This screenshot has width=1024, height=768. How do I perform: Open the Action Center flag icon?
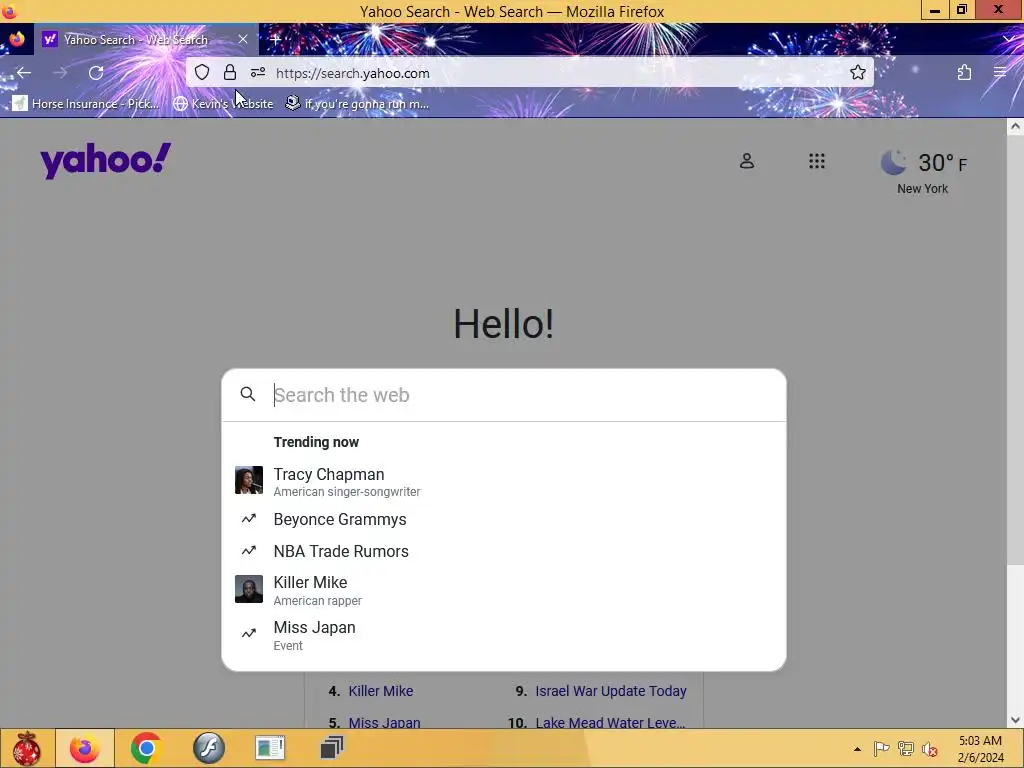(x=881, y=749)
